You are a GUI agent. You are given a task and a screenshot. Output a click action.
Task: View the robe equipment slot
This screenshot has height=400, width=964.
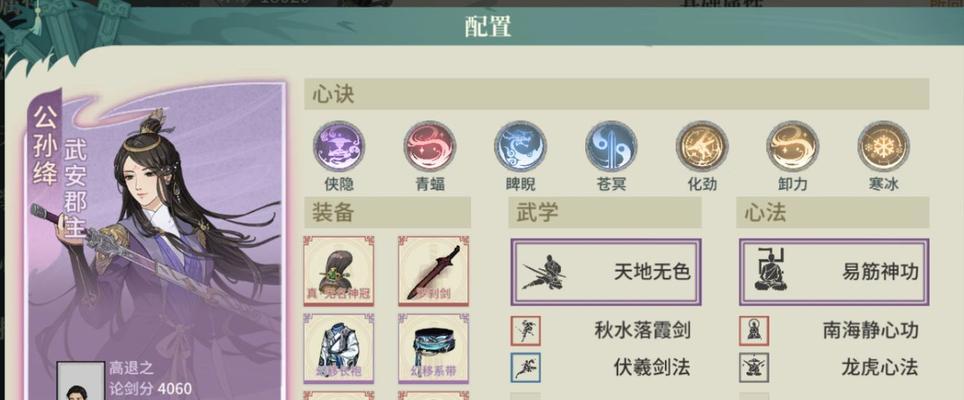click(339, 348)
